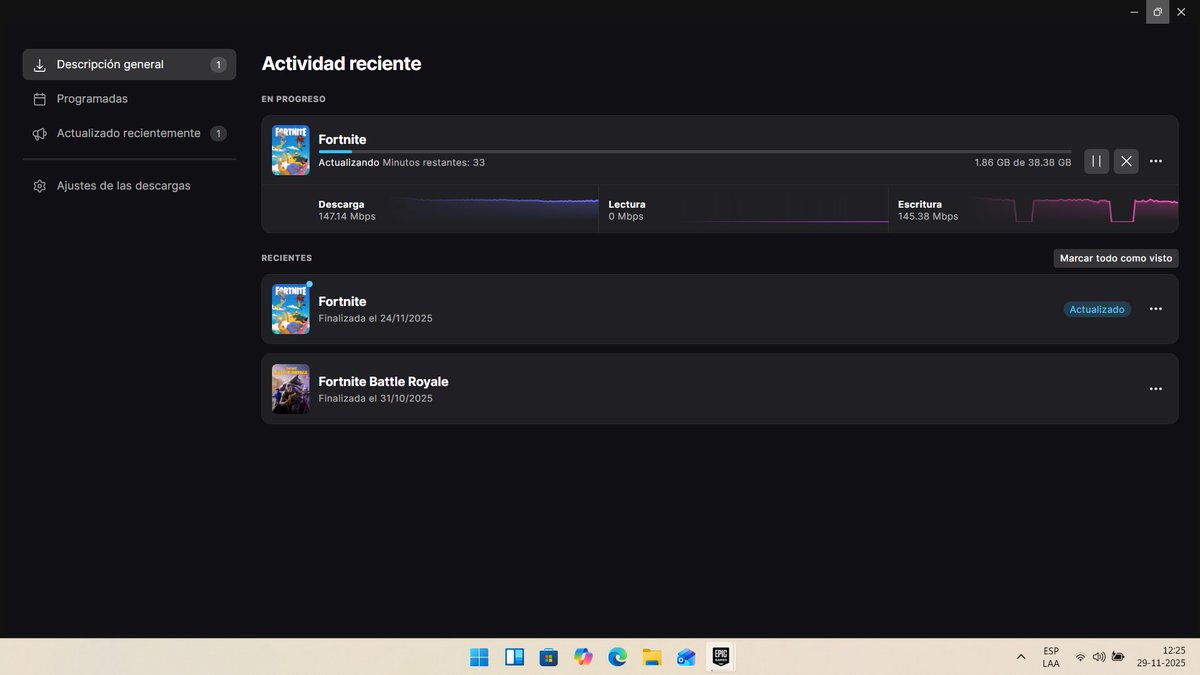Select the Descripción general download icon

39,64
